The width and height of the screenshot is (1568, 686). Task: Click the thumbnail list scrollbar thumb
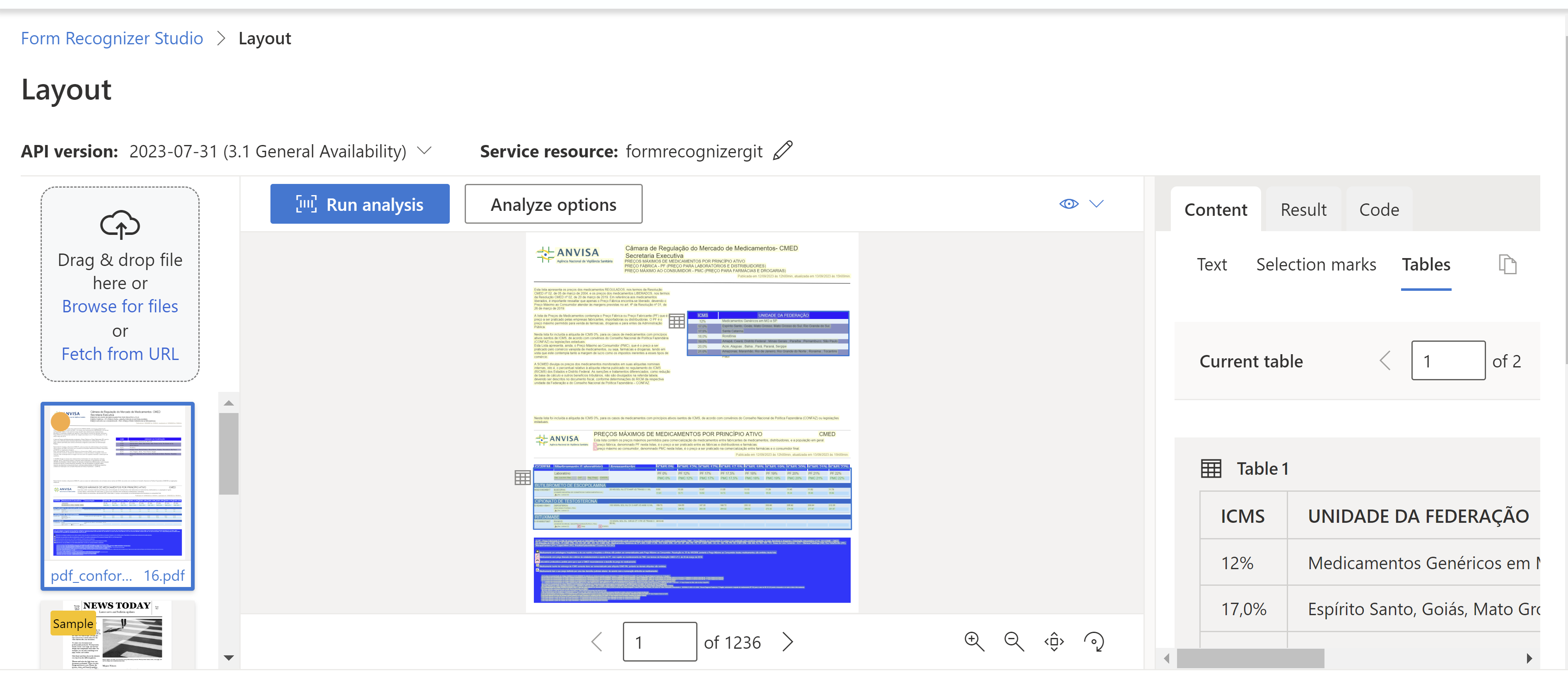[x=229, y=454]
